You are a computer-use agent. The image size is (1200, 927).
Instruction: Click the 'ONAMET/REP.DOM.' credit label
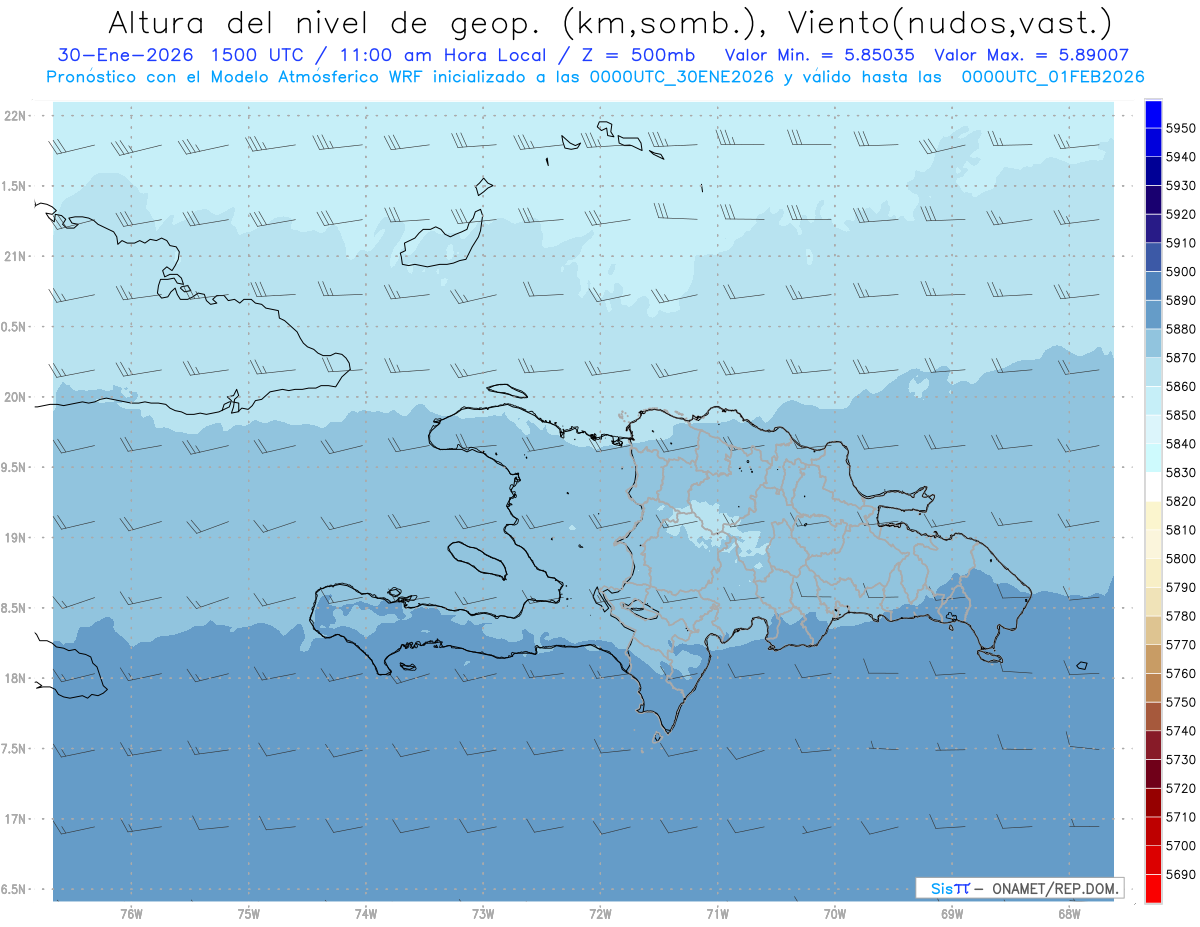(1054, 888)
